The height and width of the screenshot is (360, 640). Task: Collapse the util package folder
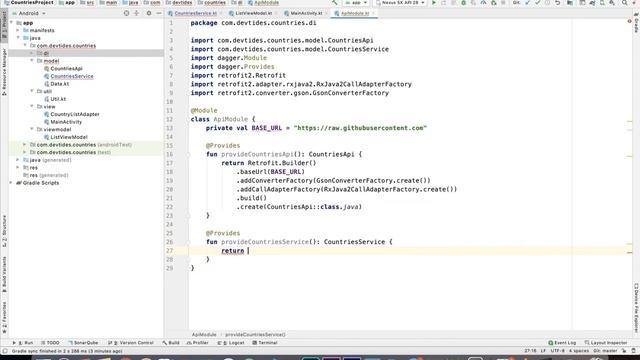[x=32, y=91]
